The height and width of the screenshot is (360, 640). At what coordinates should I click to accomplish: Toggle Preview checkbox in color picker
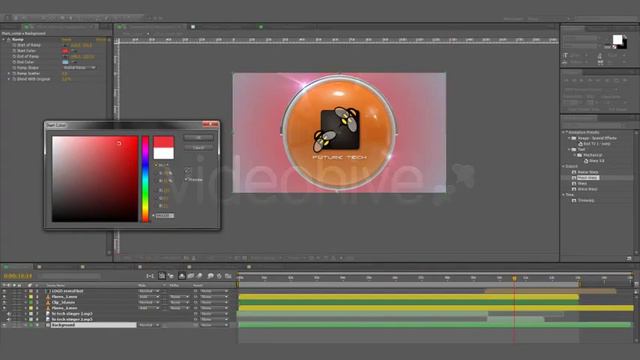click(187, 180)
